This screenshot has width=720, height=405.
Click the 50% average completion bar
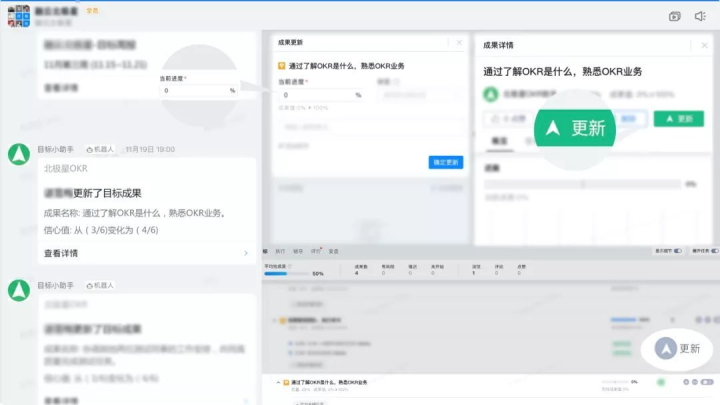click(287, 274)
